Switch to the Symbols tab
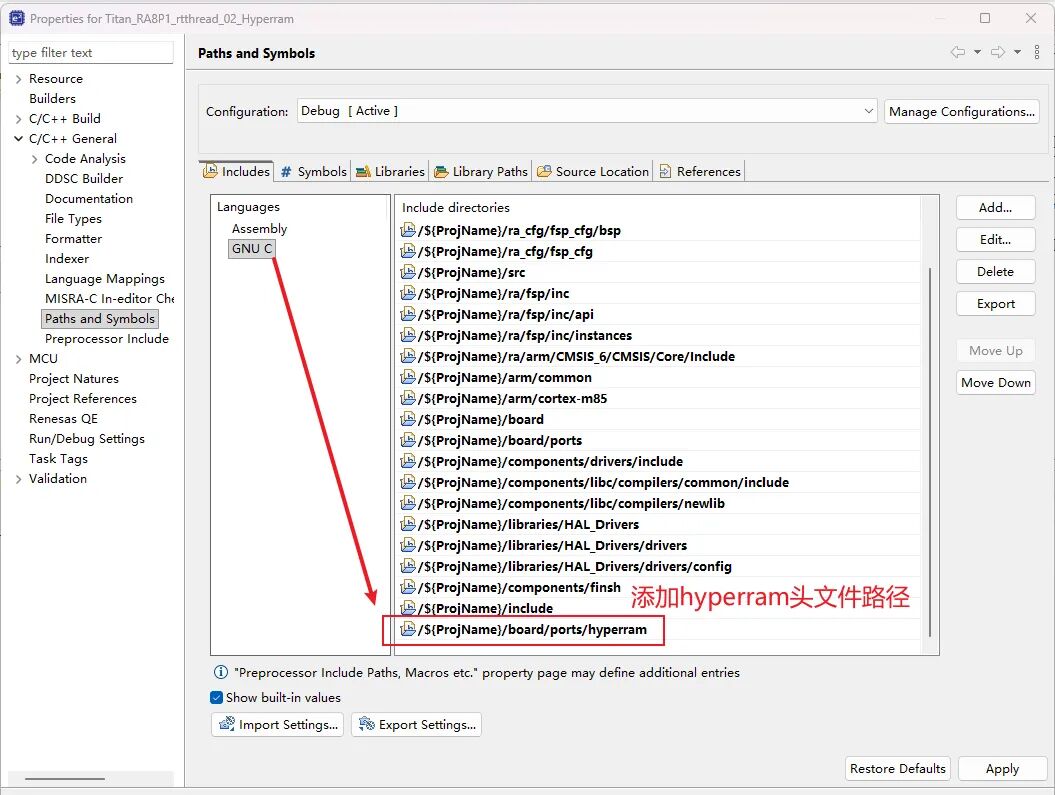The image size is (1055, 795). point(313,172)
